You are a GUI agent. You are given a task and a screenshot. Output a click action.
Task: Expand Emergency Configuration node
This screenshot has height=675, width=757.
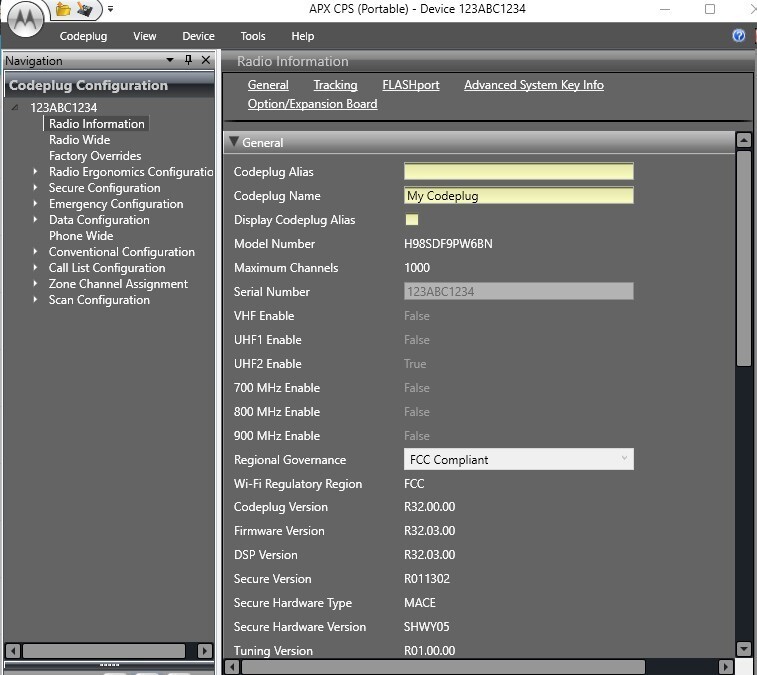pos(35,203)
